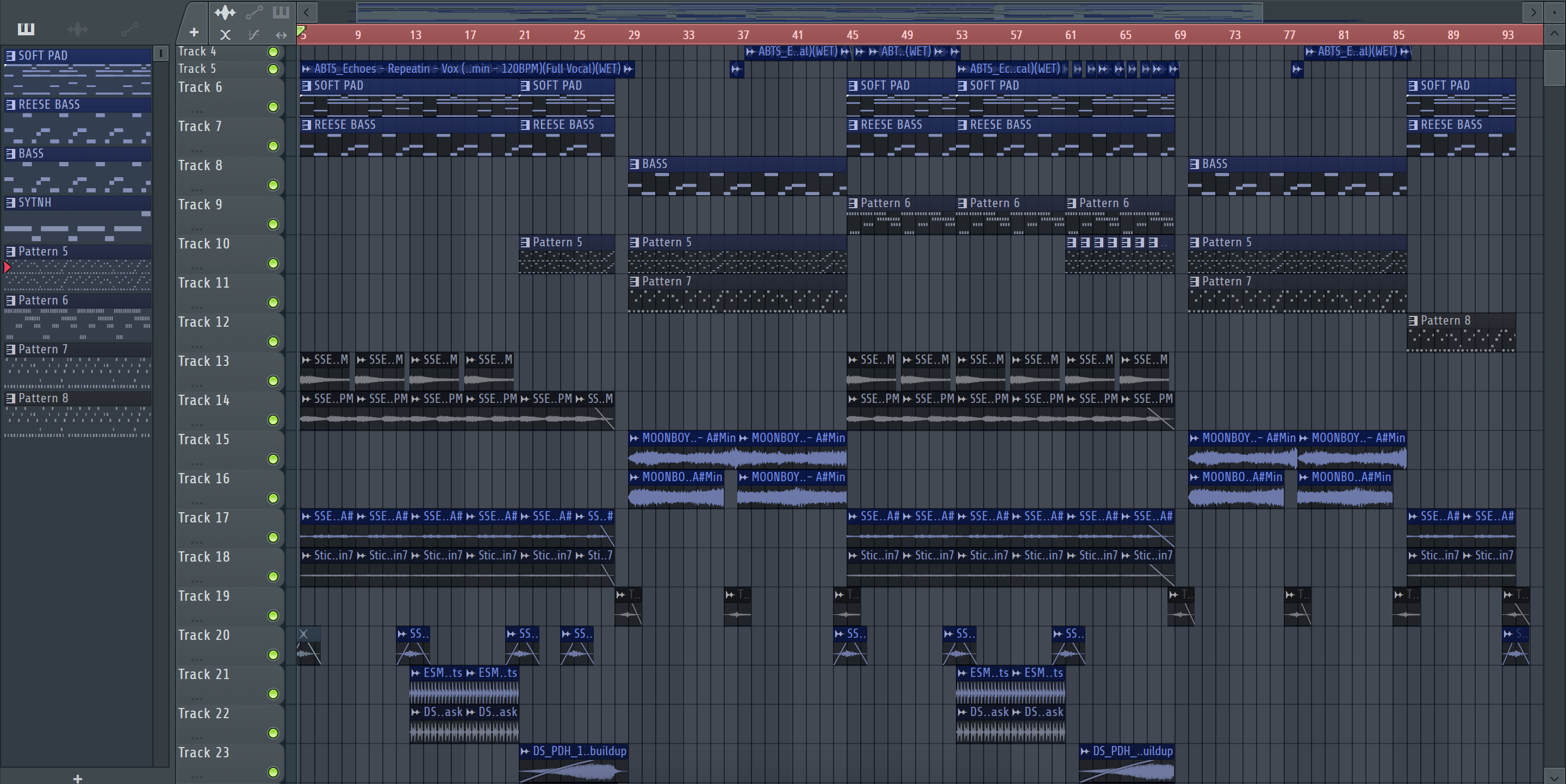The height and width of the screenshot is (784, 1566).
Task: Show pattern clips in the picker panel
Action: (26, 29)
